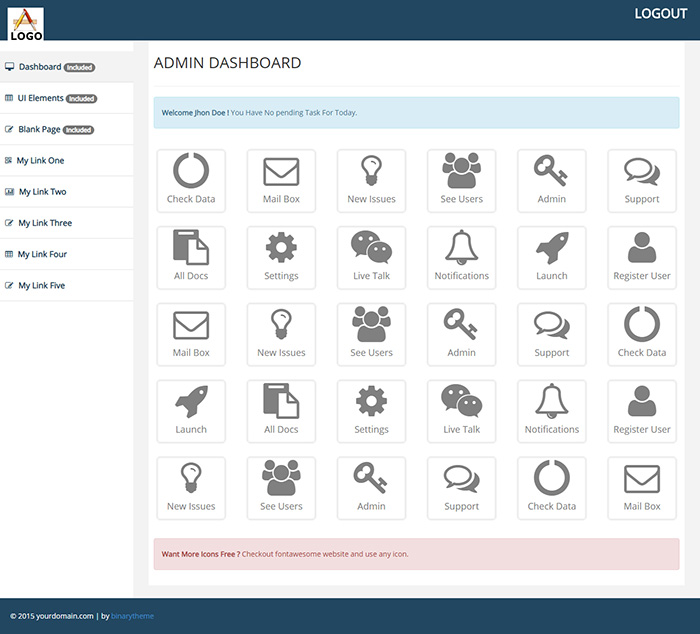Image resolution: width=700 pixels, height=634 pixels.
Task: Click Check Data tile in last row
Action: [552, 488]
